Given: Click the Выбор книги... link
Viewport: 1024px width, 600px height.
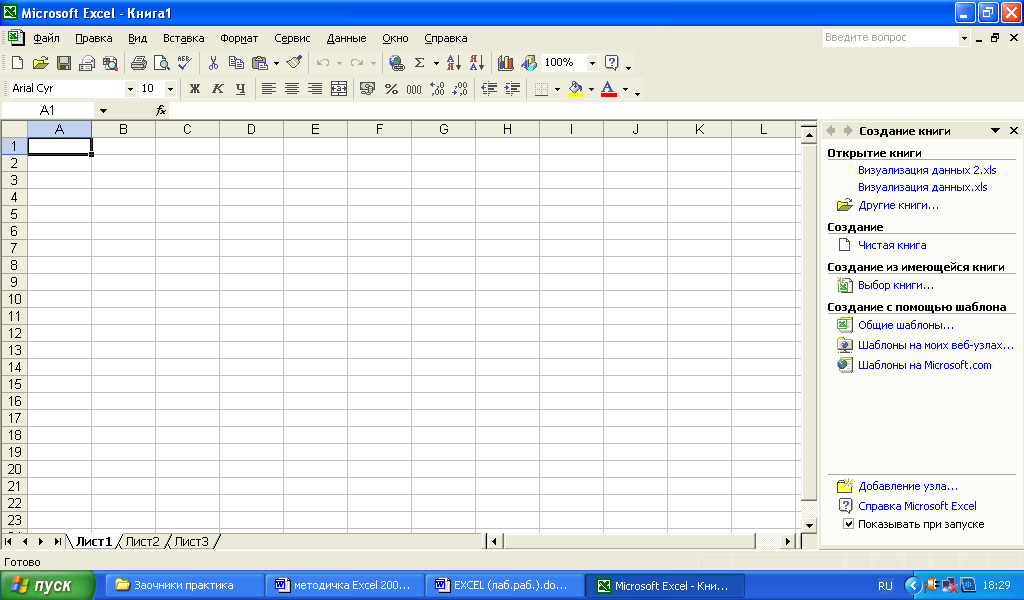Looking at the screenshot, I should click(x=895, y=285).
